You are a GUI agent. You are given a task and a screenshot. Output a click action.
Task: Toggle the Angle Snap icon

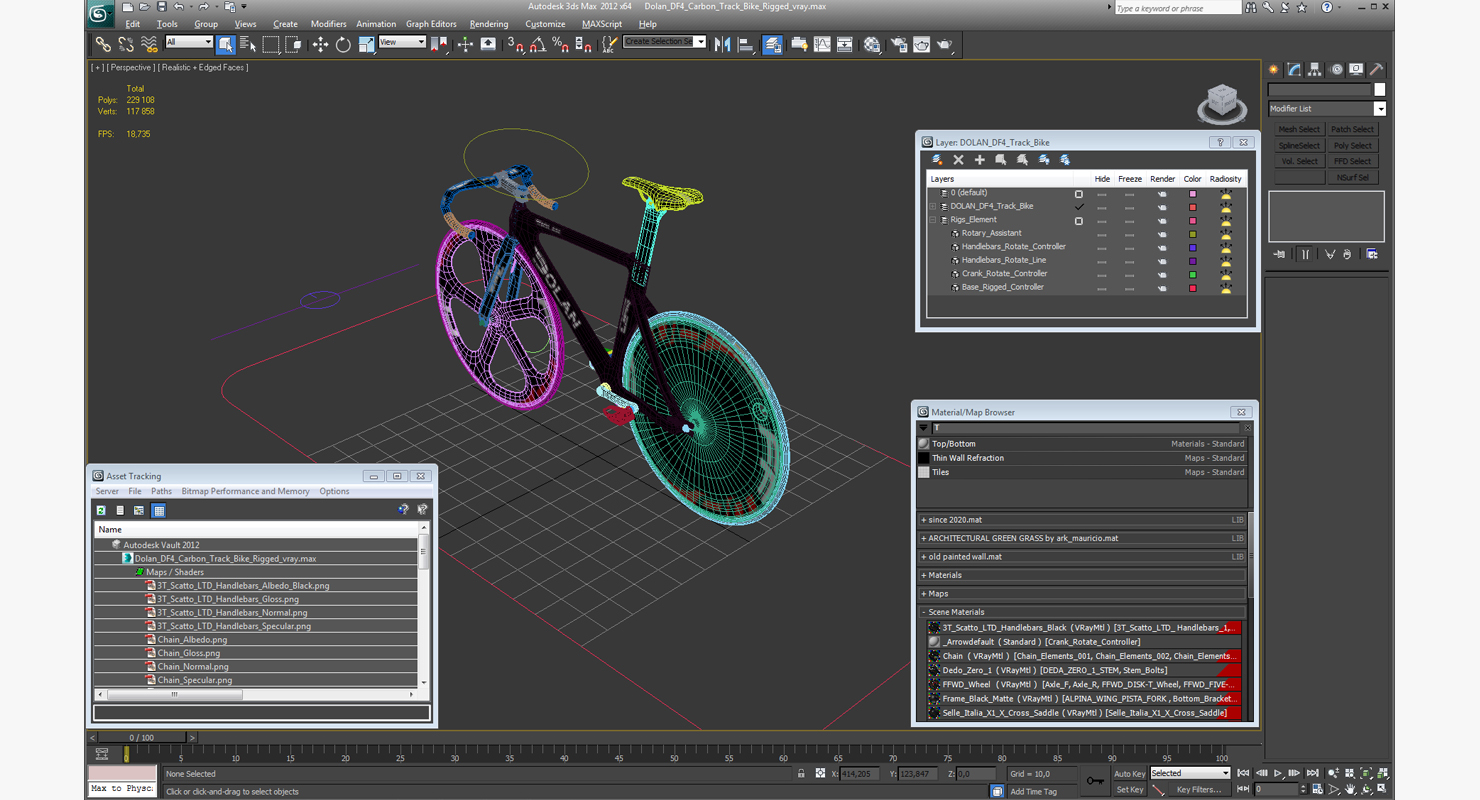pos(538,44)
